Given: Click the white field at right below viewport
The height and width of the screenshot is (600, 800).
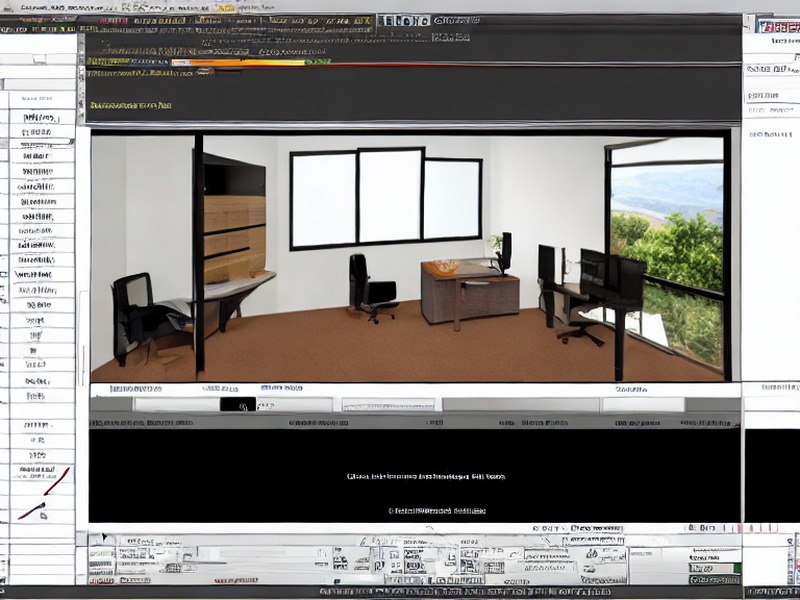Looking at the screenshot, I should coord(643,405).
